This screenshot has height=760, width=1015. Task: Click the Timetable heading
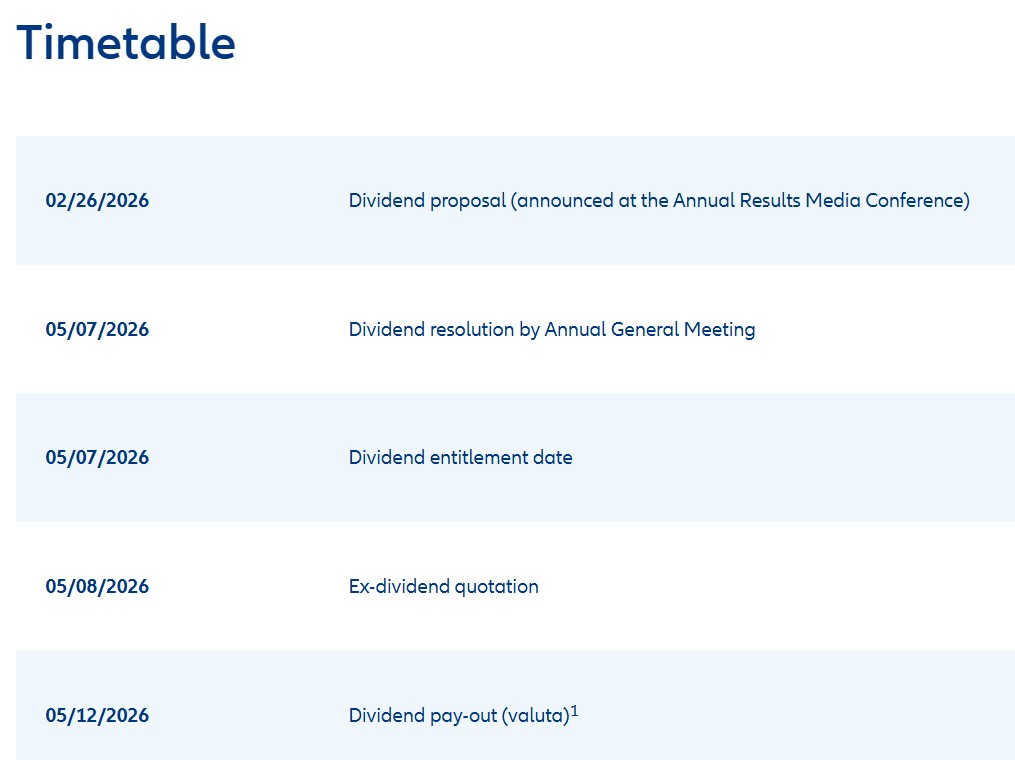(126, 44)
